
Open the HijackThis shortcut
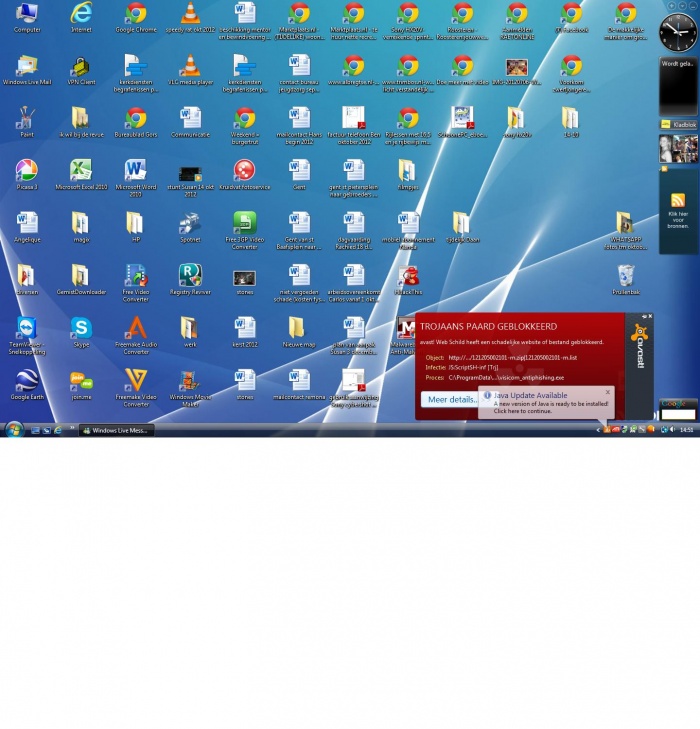pyautogui.click(x=408, y=280)
